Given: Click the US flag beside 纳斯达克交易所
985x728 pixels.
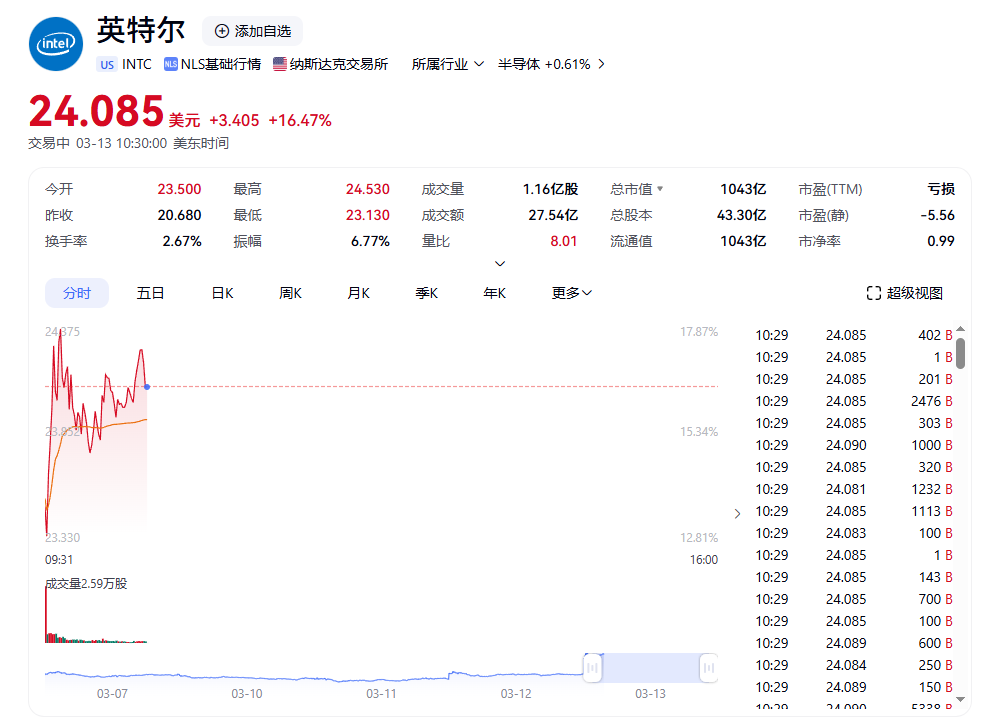Looking at the screenshot, I should [280, 64].
